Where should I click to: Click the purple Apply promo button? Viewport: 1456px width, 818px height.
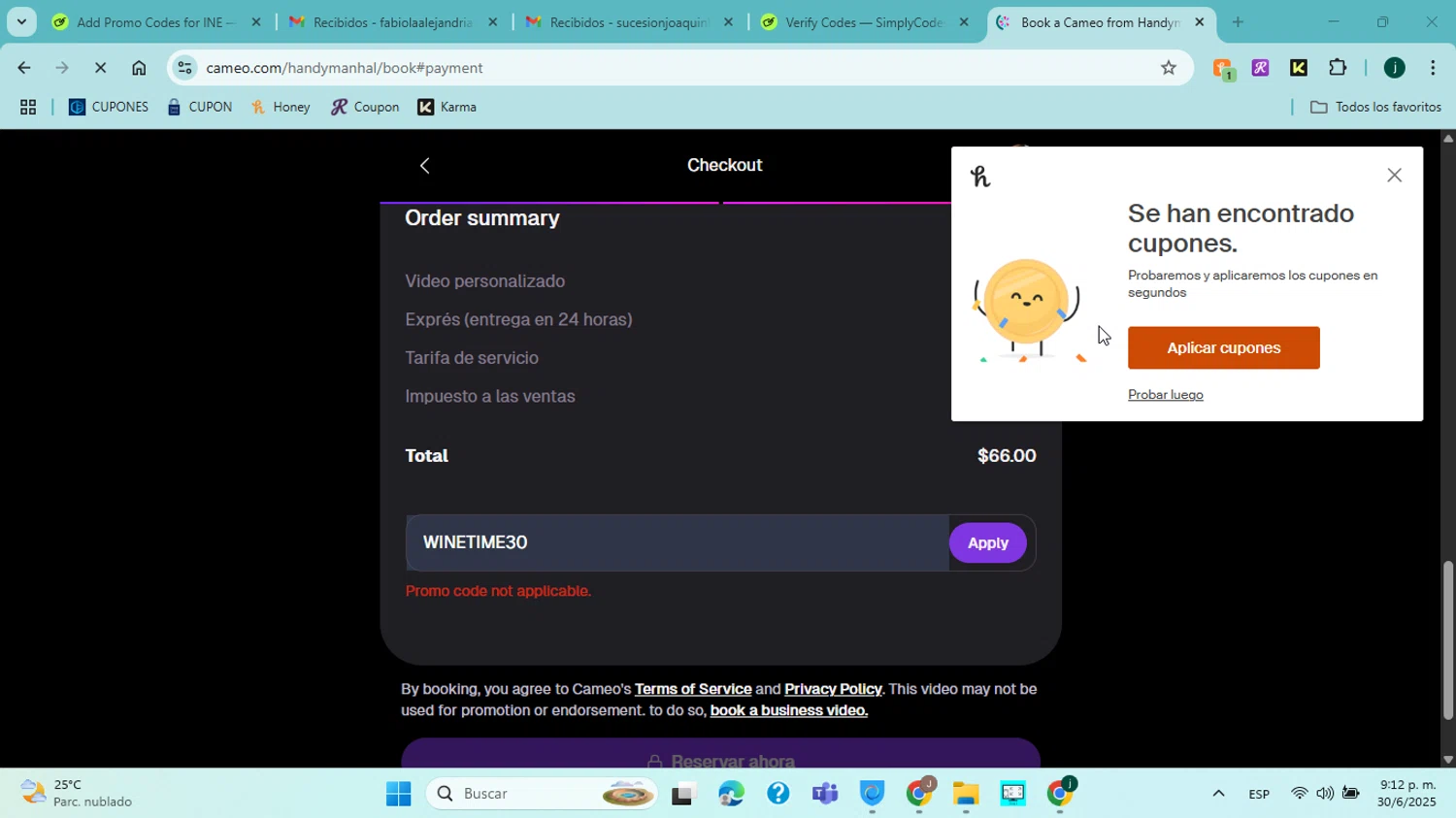(987, 543)
